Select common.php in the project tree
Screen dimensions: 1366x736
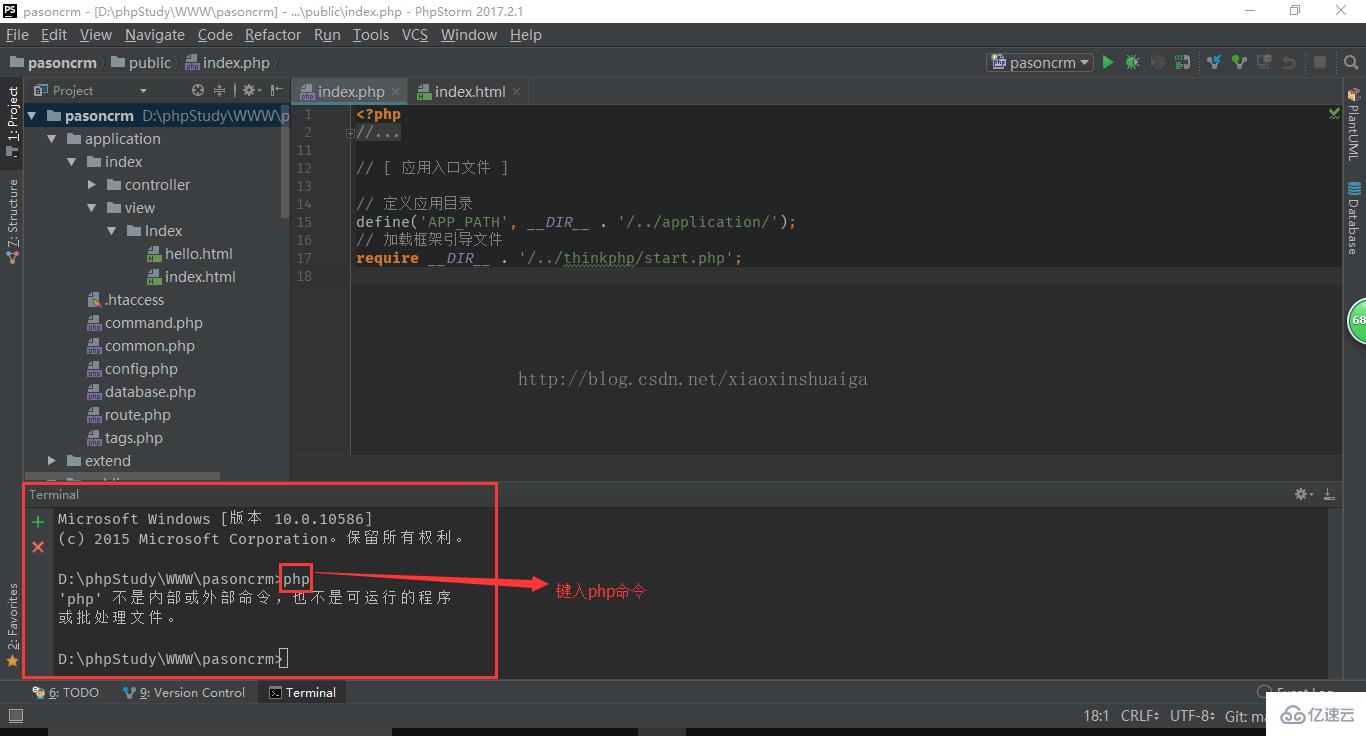[140, 346]
